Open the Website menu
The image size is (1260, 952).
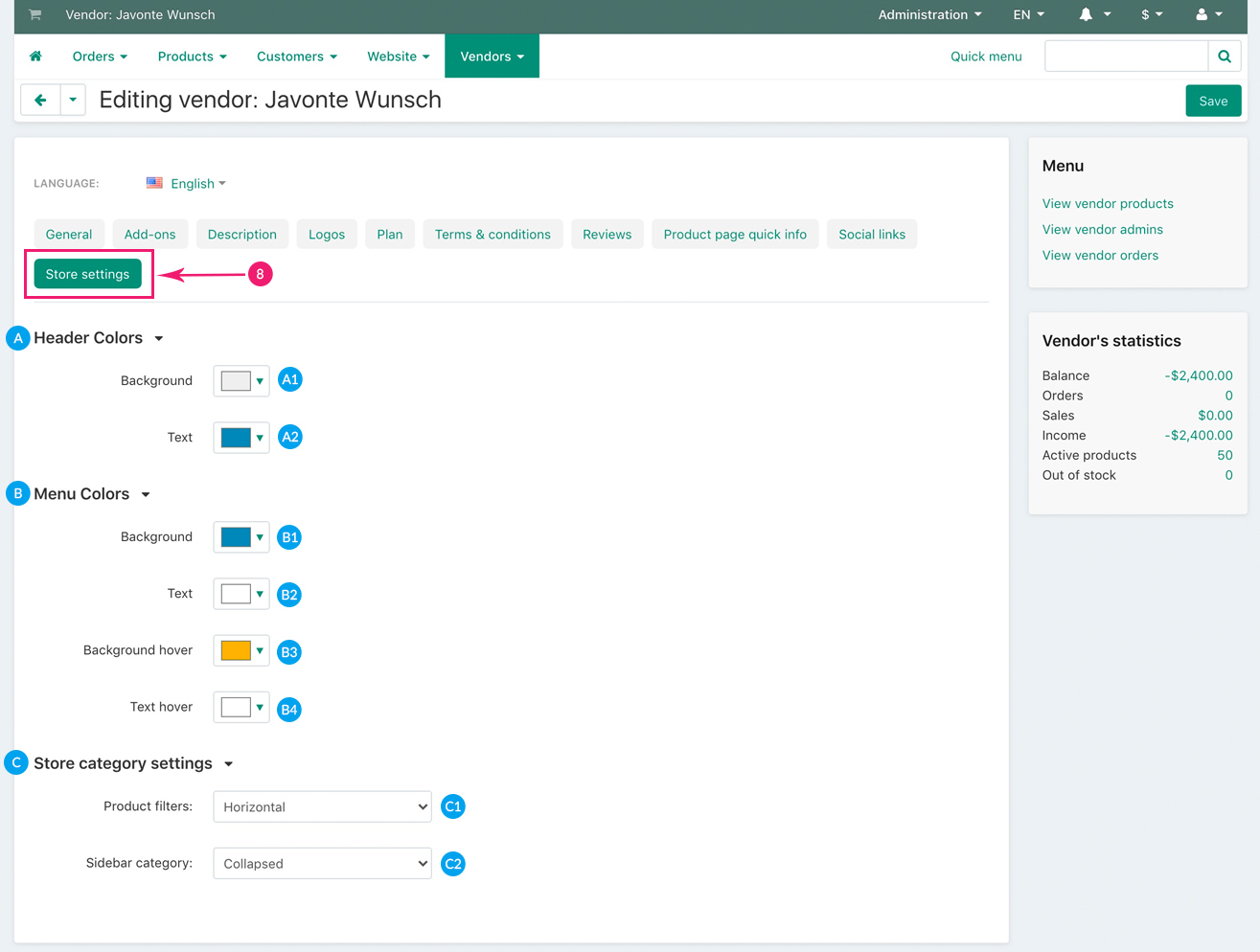pyautogui.click(x=399, y=57)
